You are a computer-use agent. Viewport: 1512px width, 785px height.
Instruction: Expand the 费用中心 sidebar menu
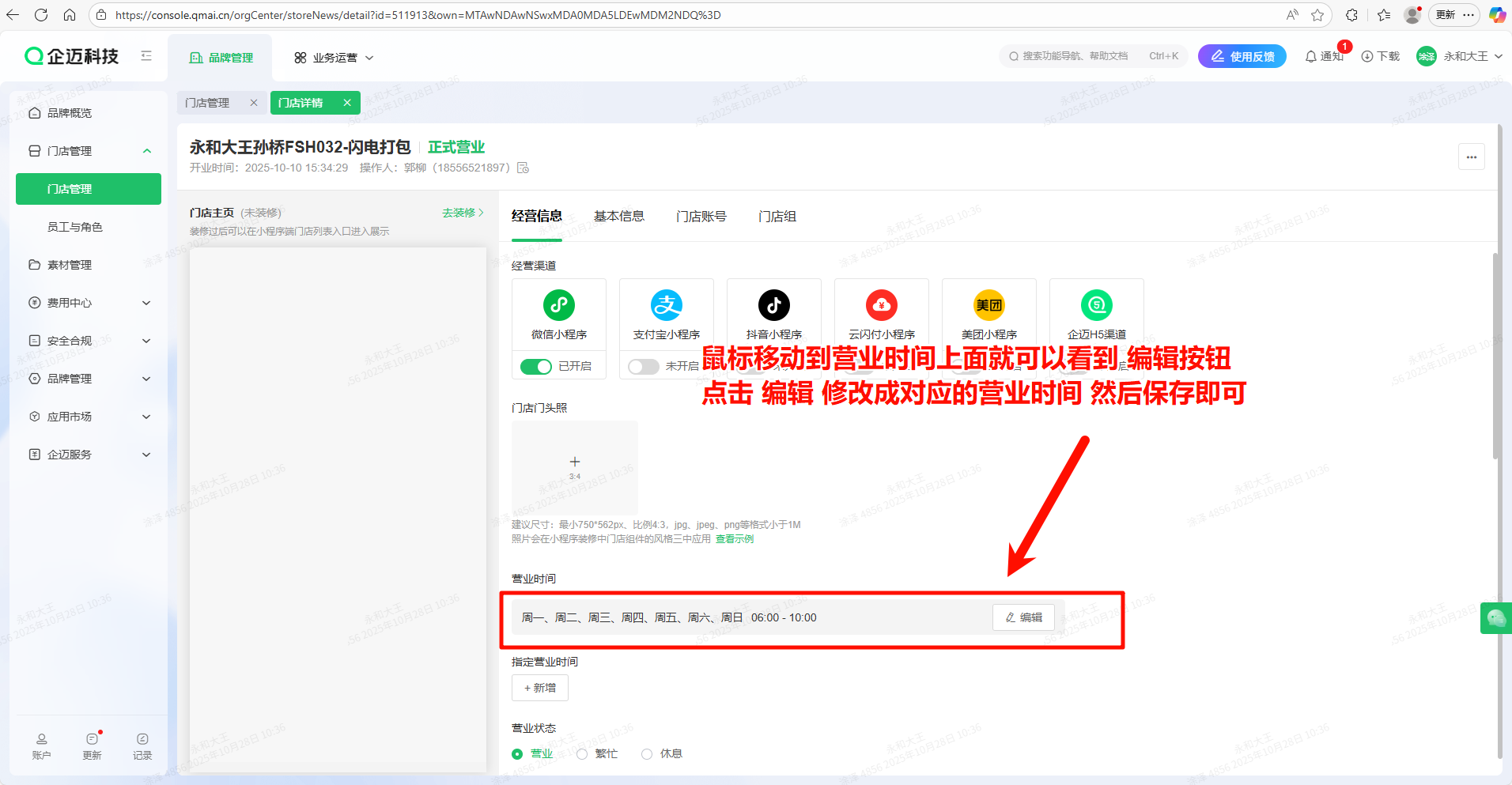click(89, 303)
